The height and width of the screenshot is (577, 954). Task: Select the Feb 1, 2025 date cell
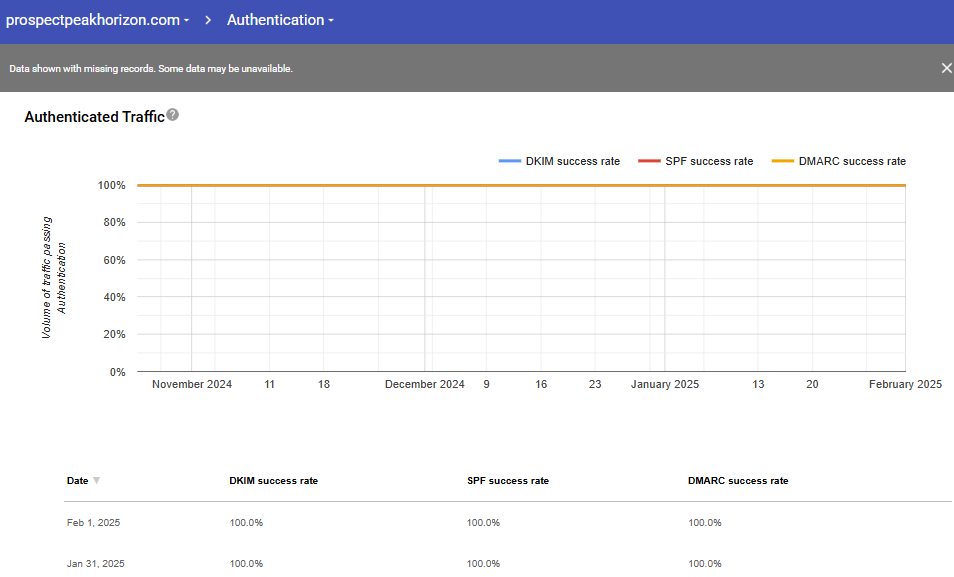(x=93, y=523)
